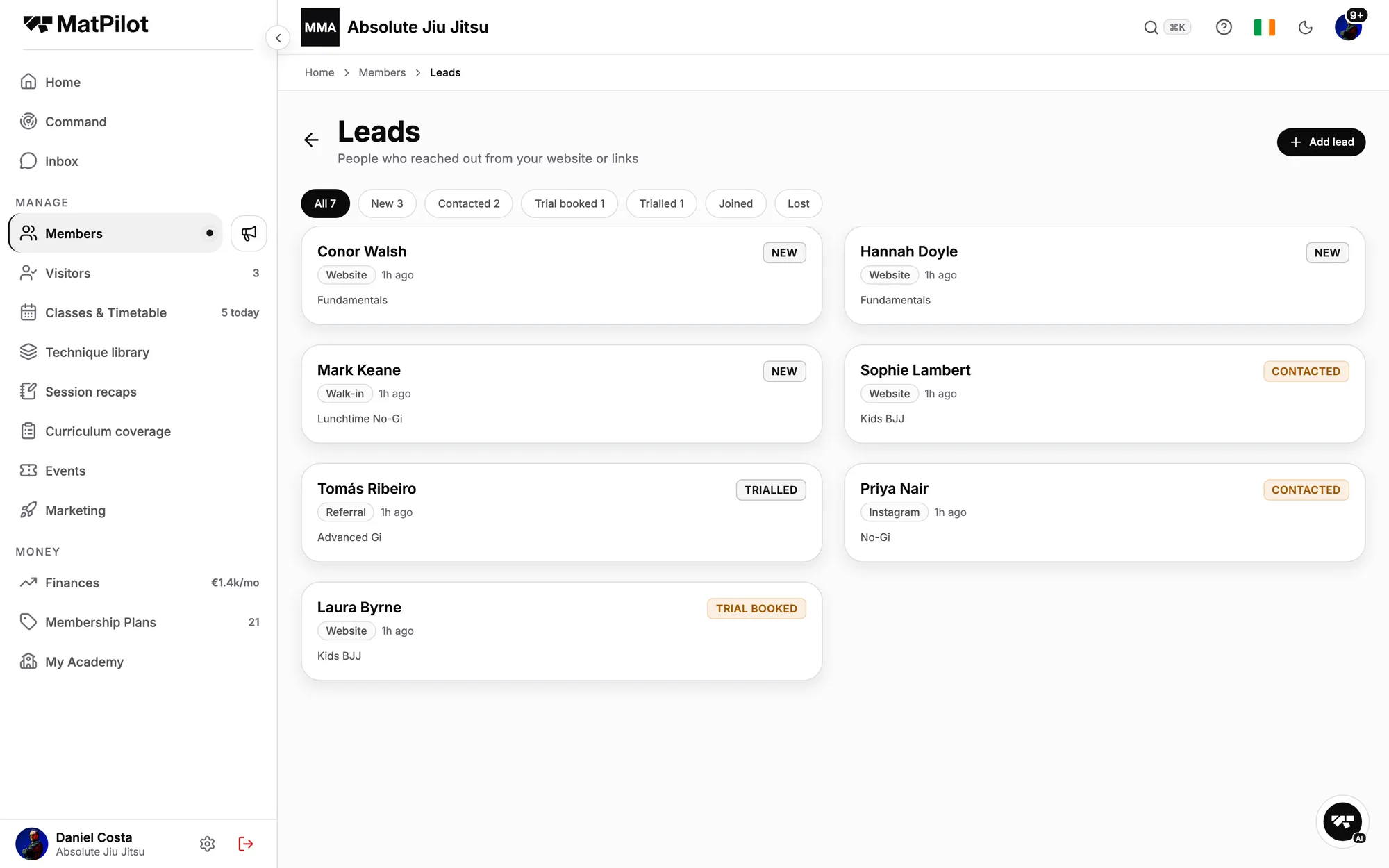Screen dimensions: 1389x868
Task: Select the Joined filter tab
Action: tap(735, 203)
